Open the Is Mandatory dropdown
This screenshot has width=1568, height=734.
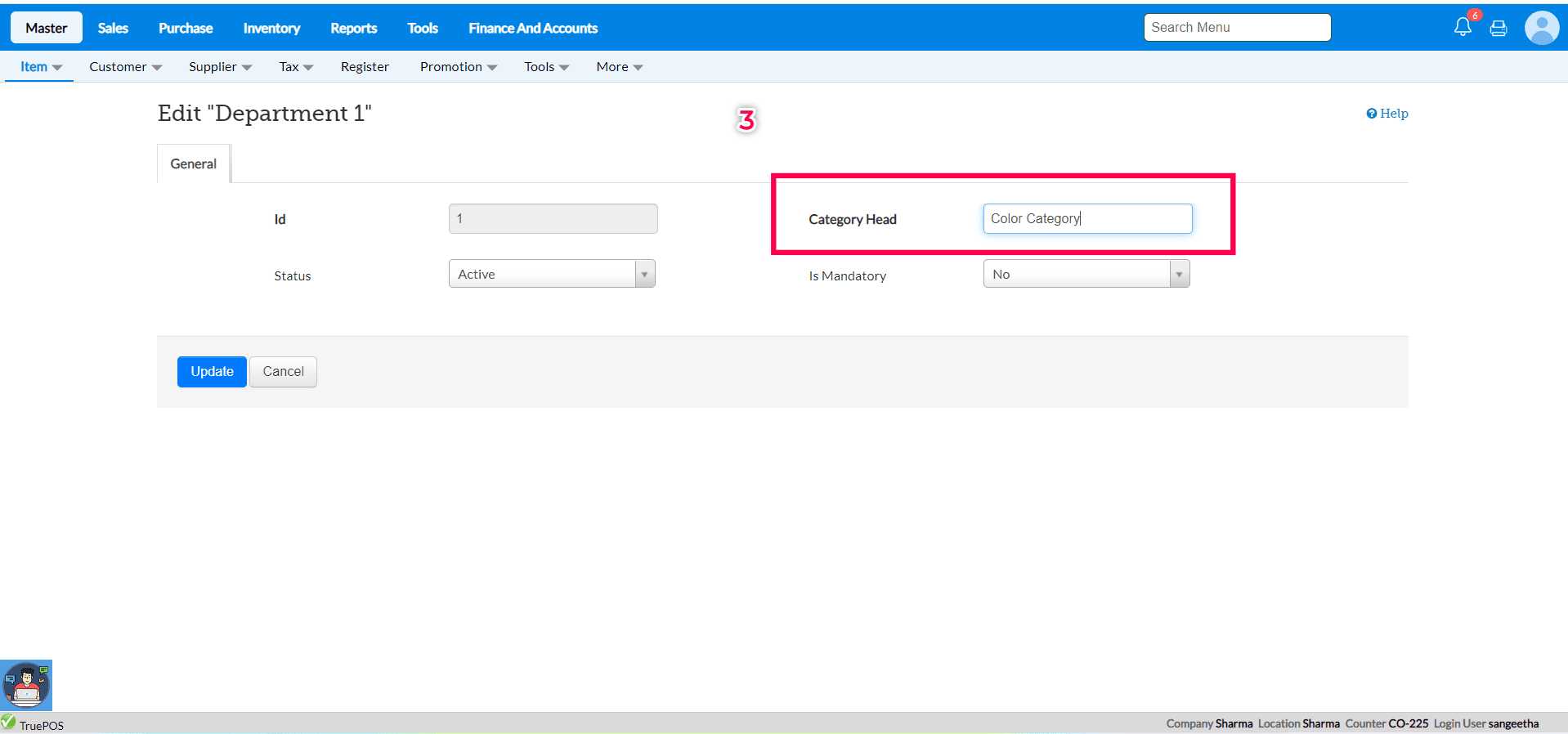tap(1179, 275)
